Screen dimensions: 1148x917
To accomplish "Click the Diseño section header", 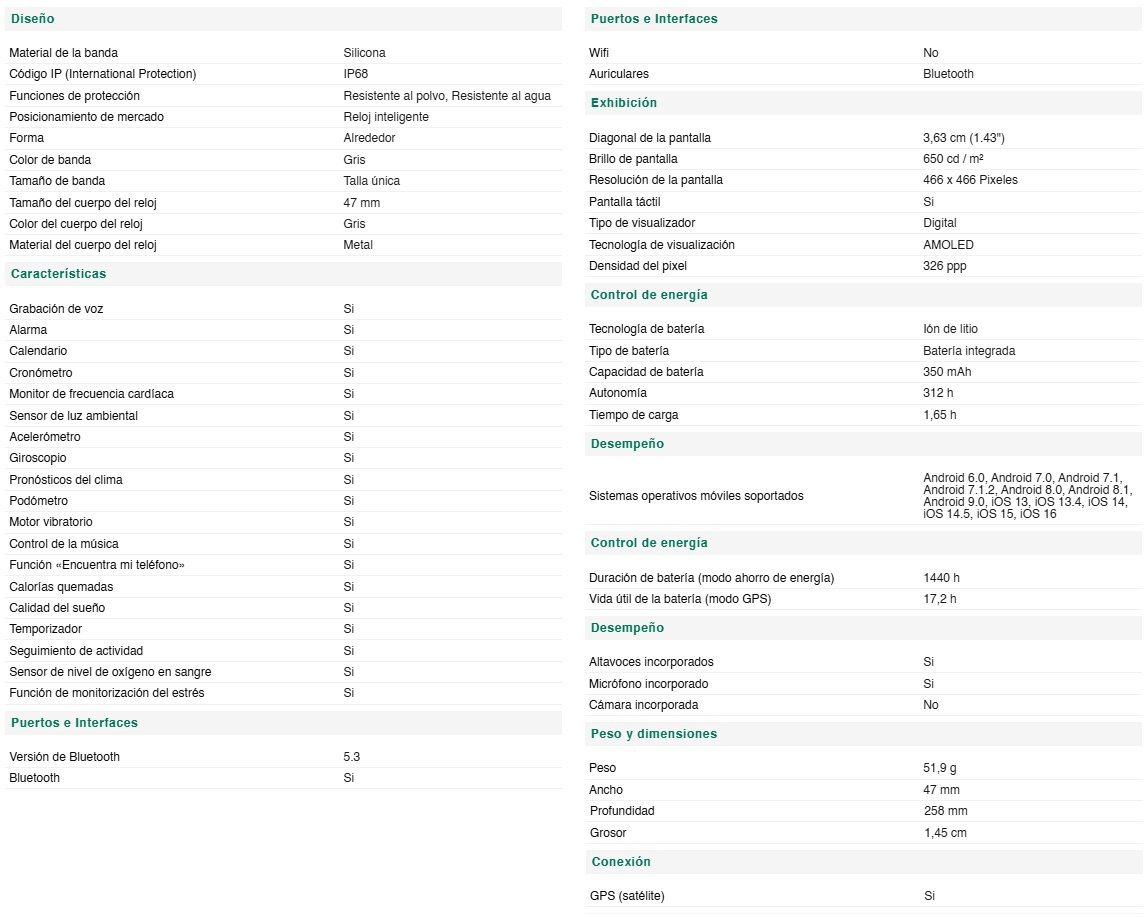I will pyautogui.click(x=32, y=19).
